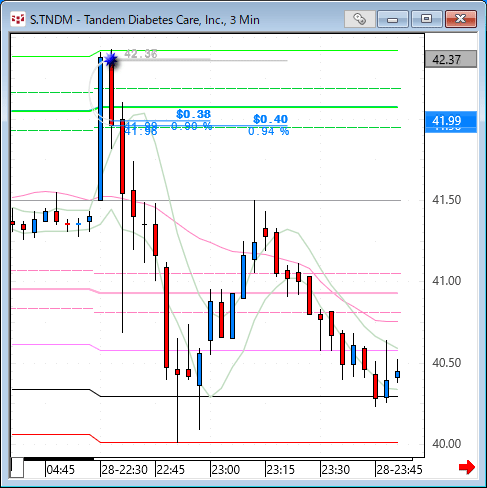Click the 23:30 time axis label
Image resolution: width=487 pixels, height=488 pixels.
(x=336, y=470)
